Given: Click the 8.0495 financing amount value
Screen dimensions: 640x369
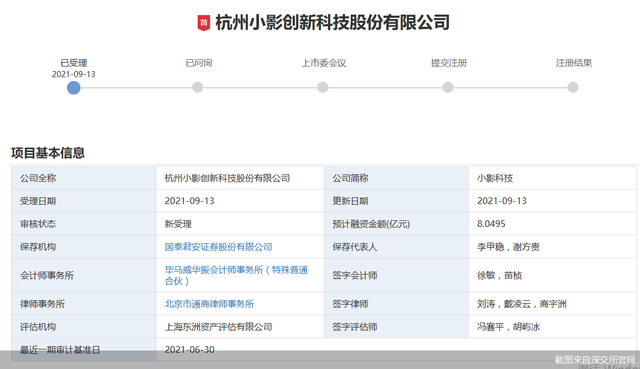Looking at the screenshot, I should (491, 224).
